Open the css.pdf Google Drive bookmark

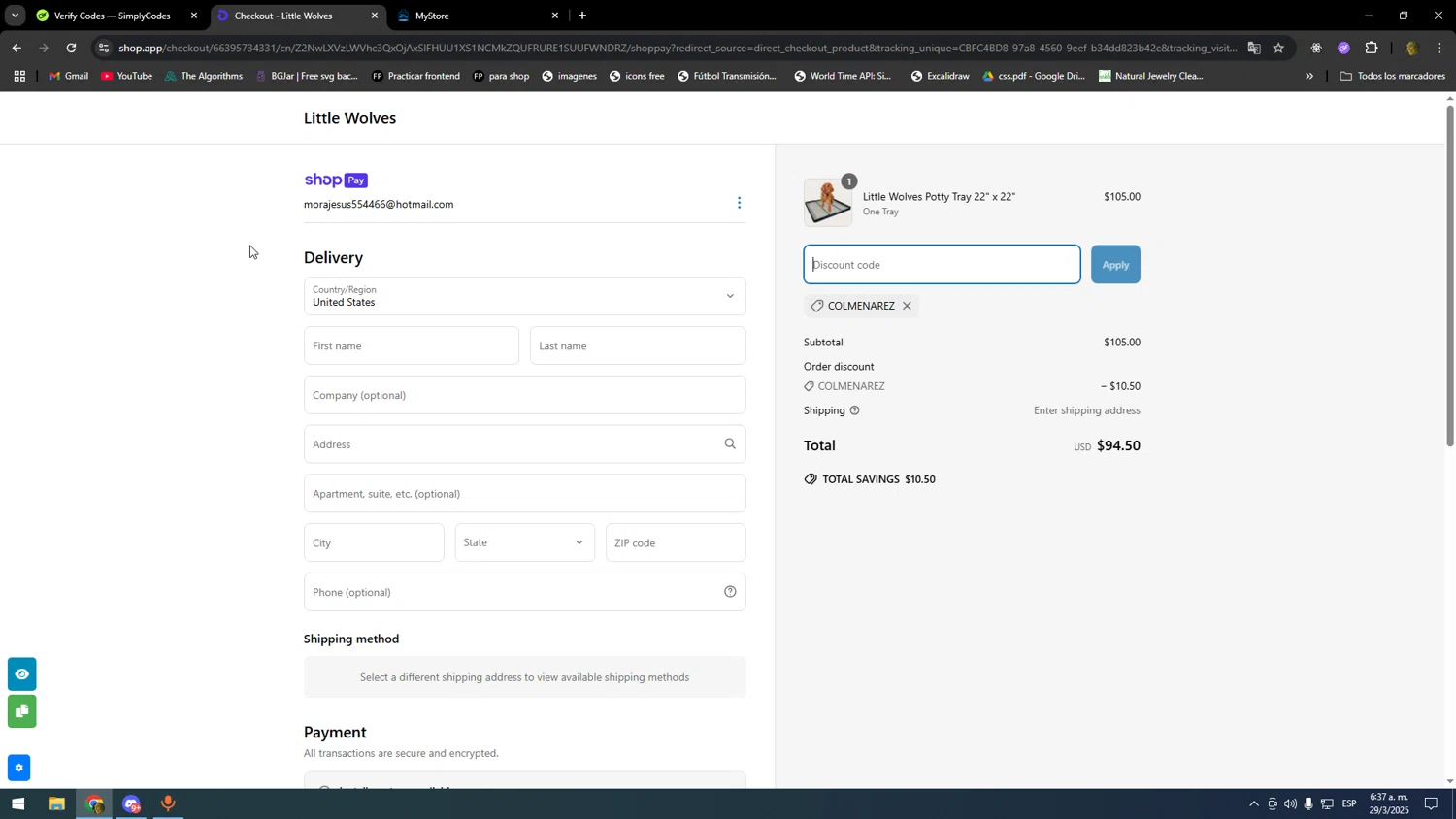tap(1034, 76)
